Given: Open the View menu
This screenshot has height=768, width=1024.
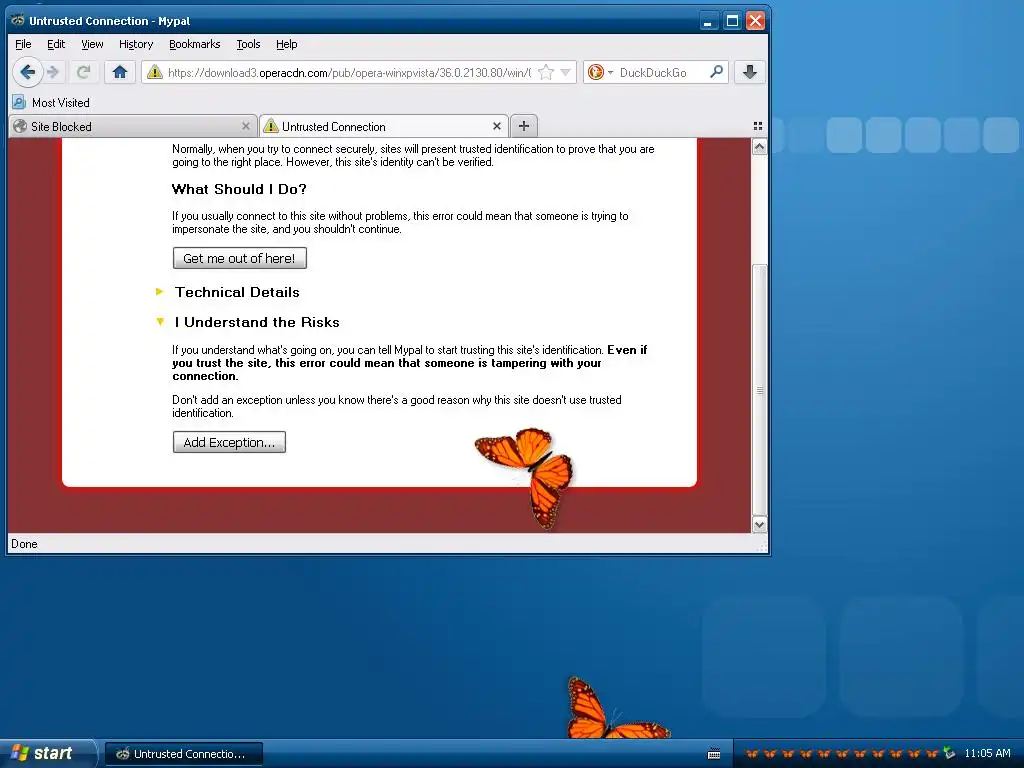Looking at the screenshot, I should click(x=92, y=44).
